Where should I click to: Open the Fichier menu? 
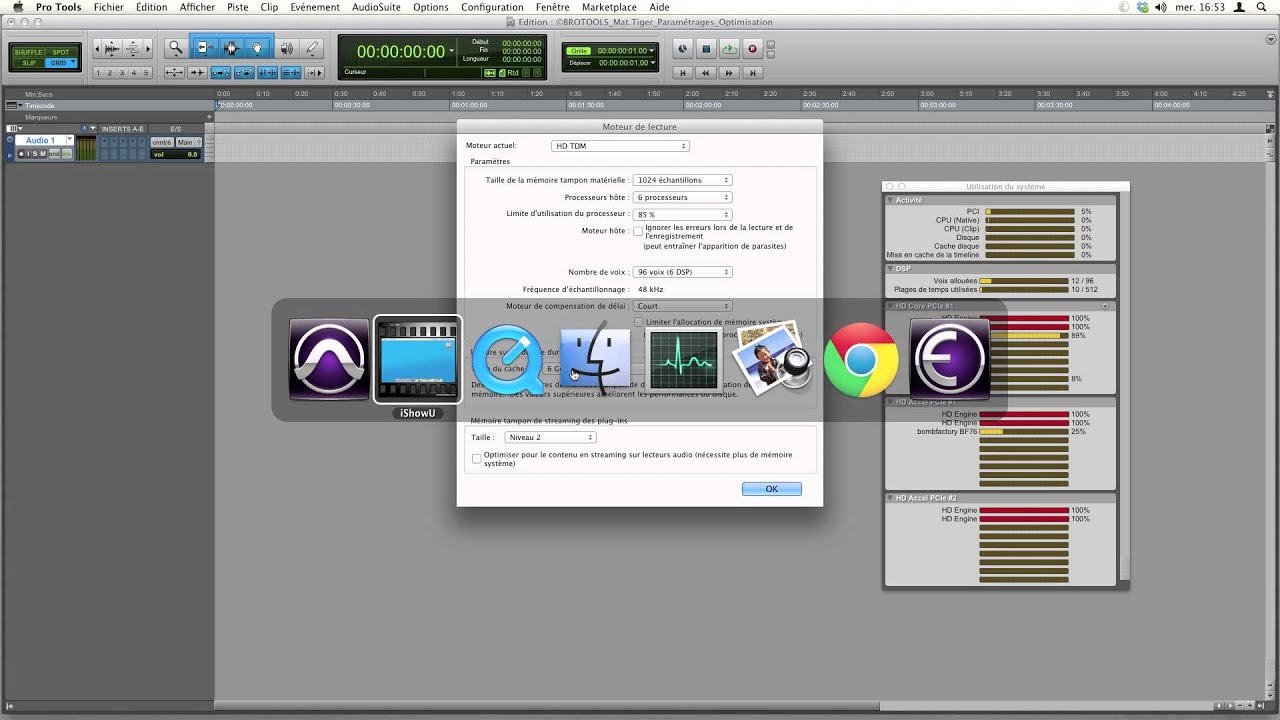108,7
